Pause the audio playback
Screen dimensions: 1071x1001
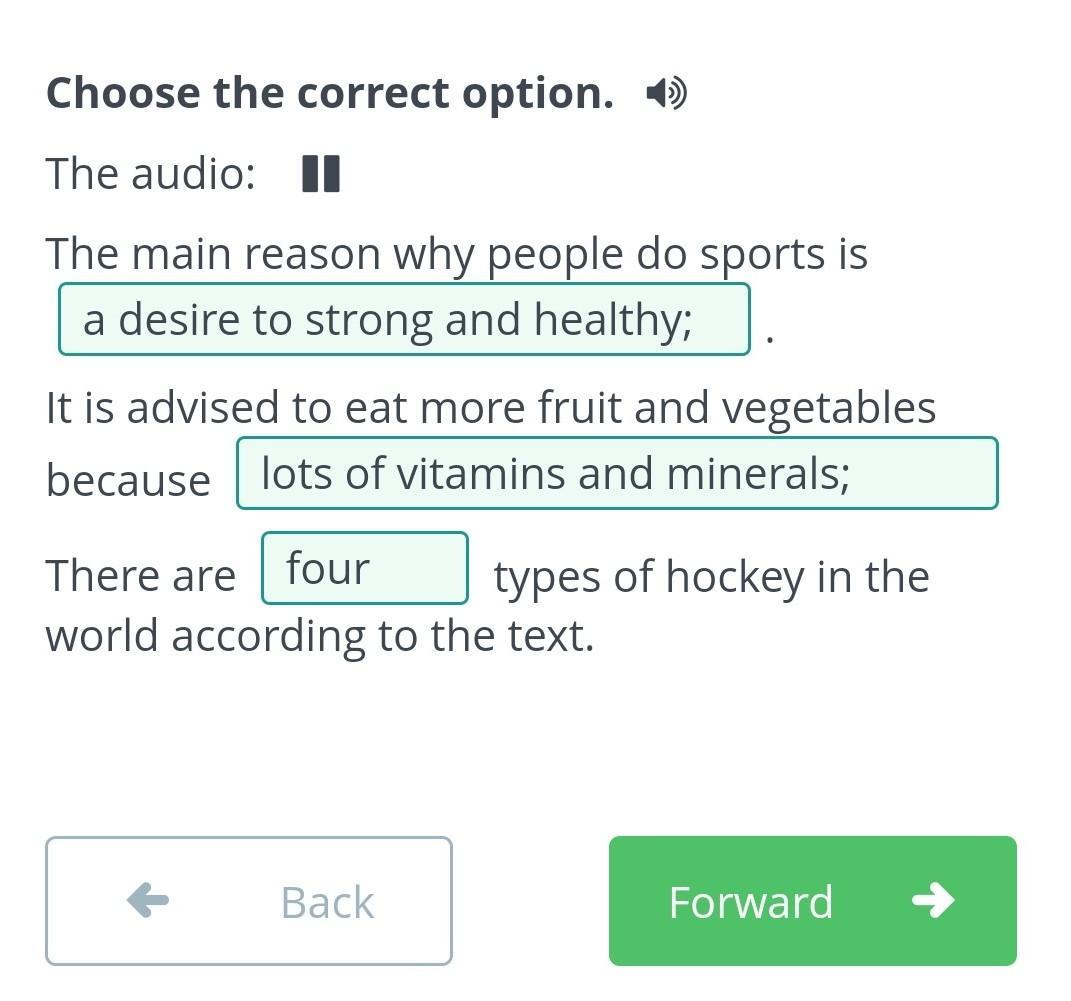(x=321, y=174)
